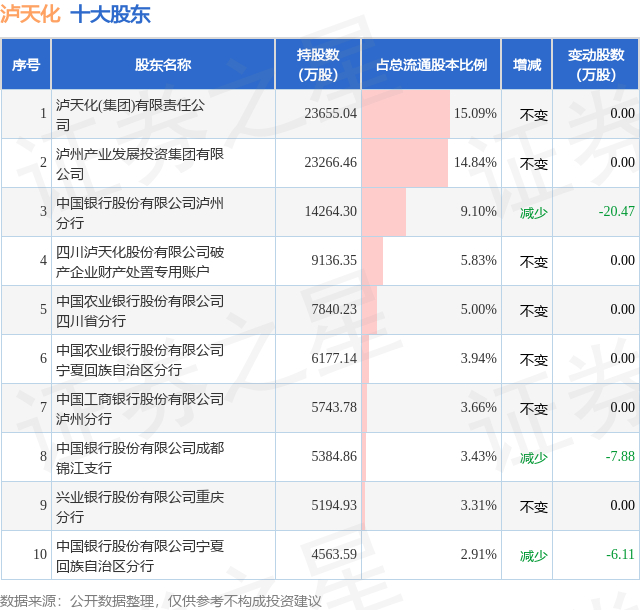Click the green 减少 label in row 3
This screenshot has height=610, width=640.
coord(534,212)
